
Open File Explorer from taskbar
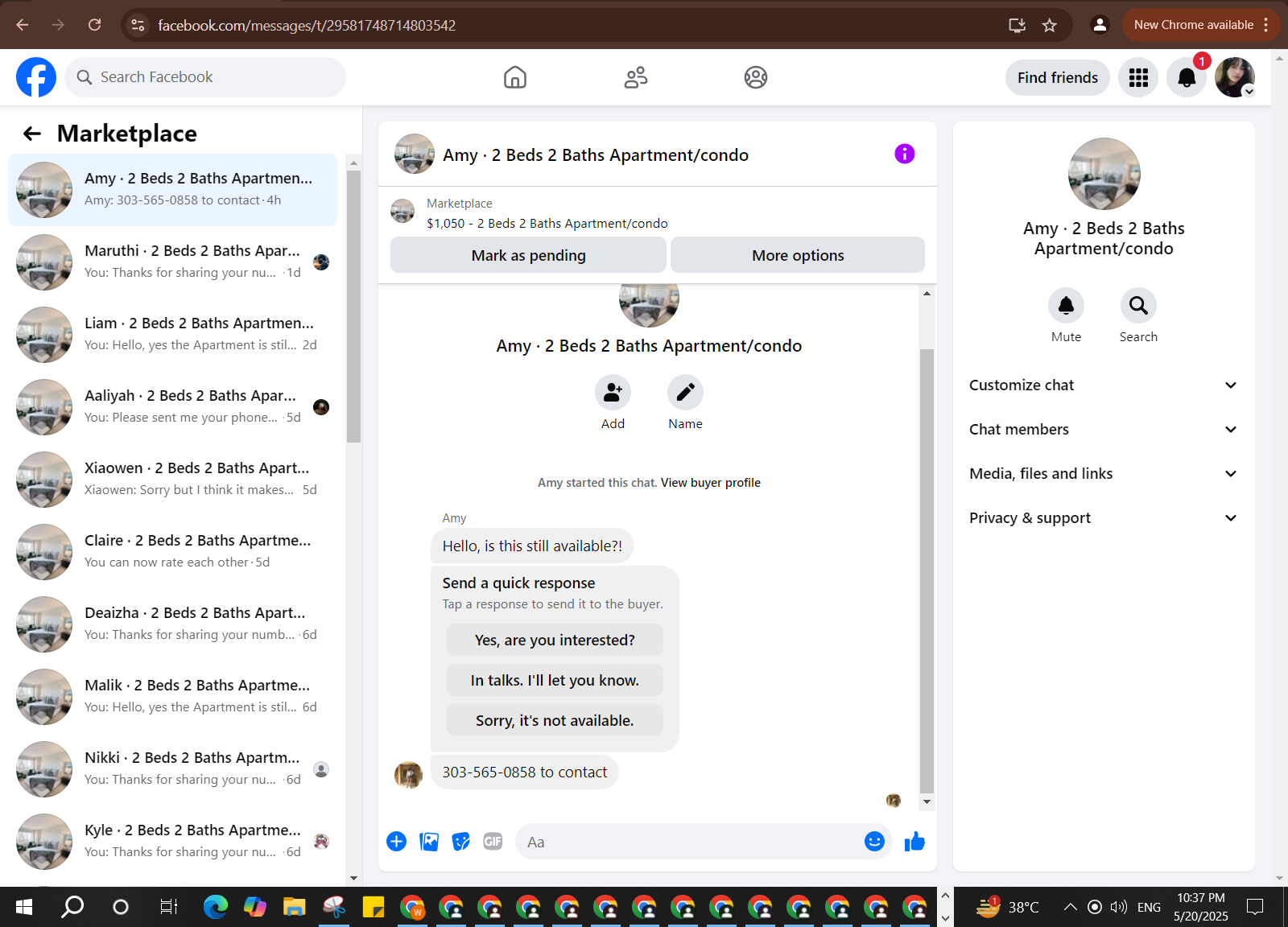pyautogui.click(x=294, y=908)
